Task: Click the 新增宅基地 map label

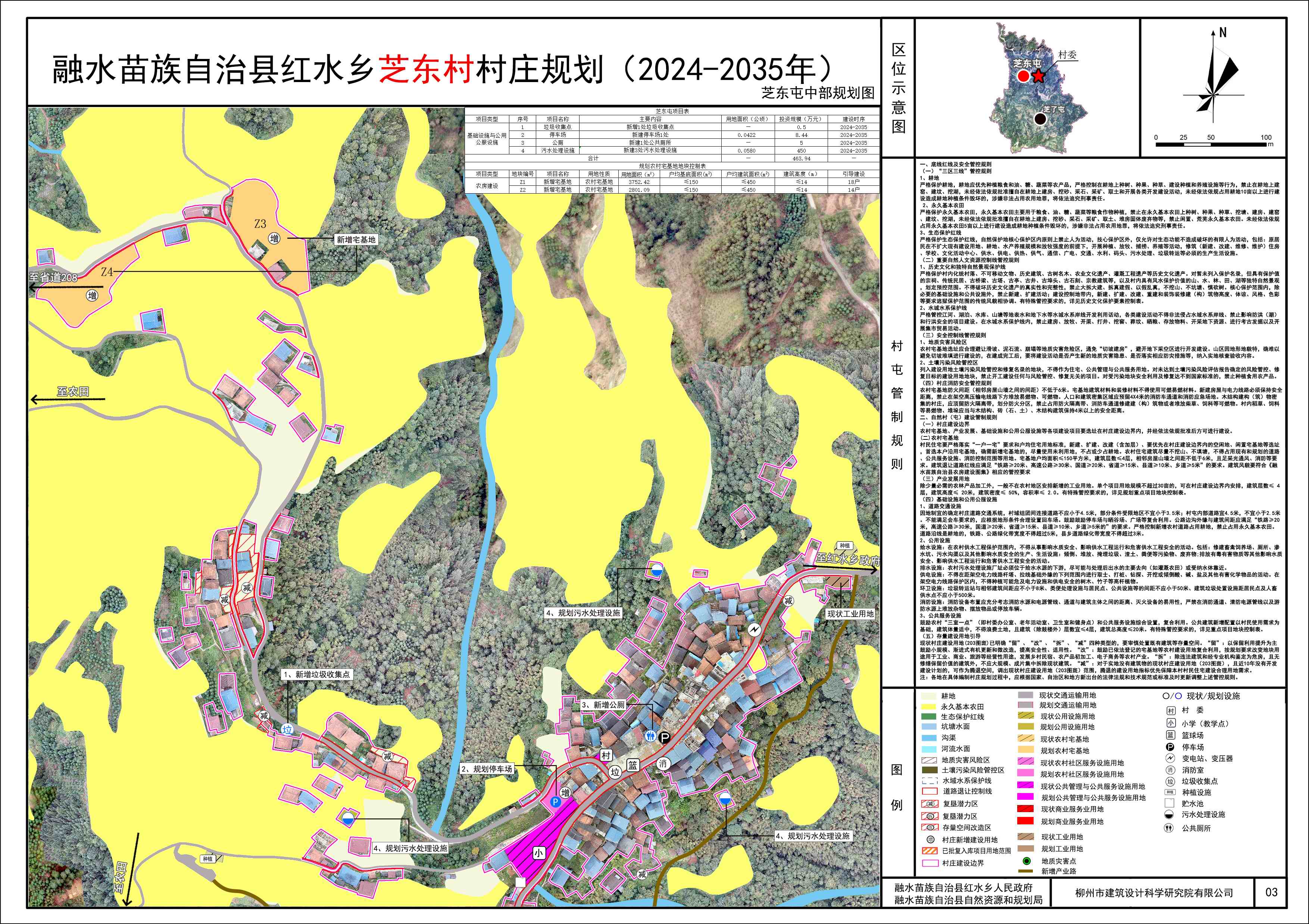Action: tap(356, 240)
